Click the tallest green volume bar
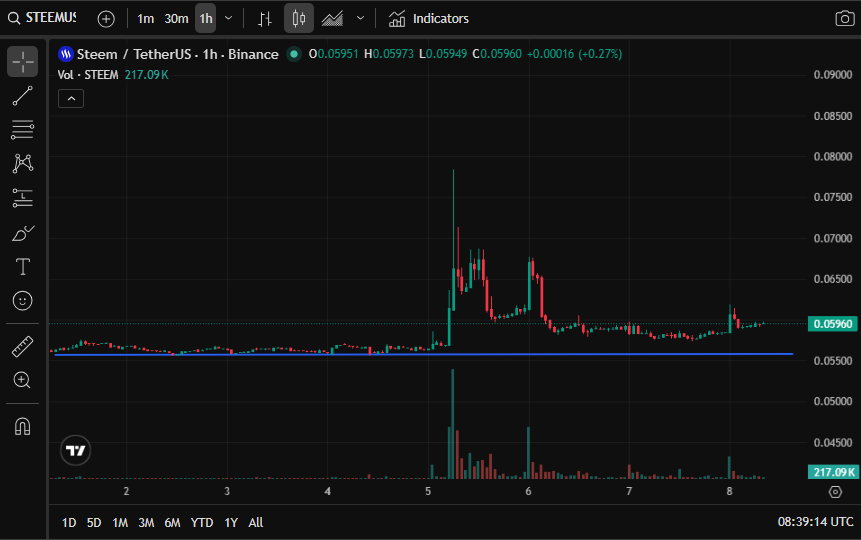The image size is (861, 540). [452, 424]
